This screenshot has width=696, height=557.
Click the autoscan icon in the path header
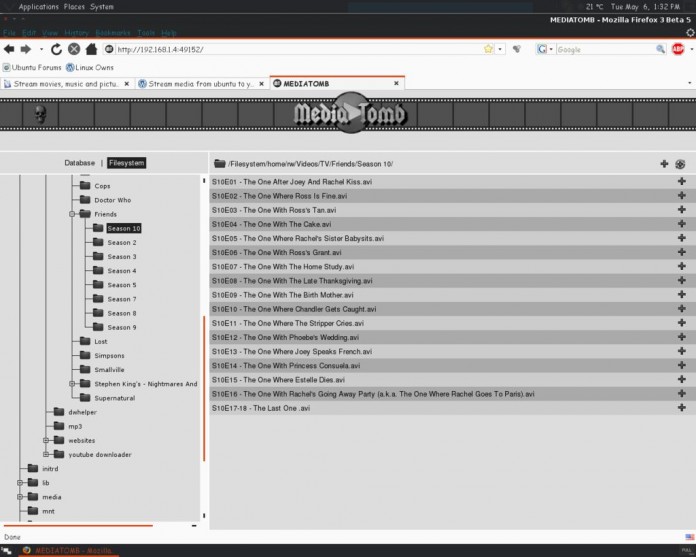(680, 164)
